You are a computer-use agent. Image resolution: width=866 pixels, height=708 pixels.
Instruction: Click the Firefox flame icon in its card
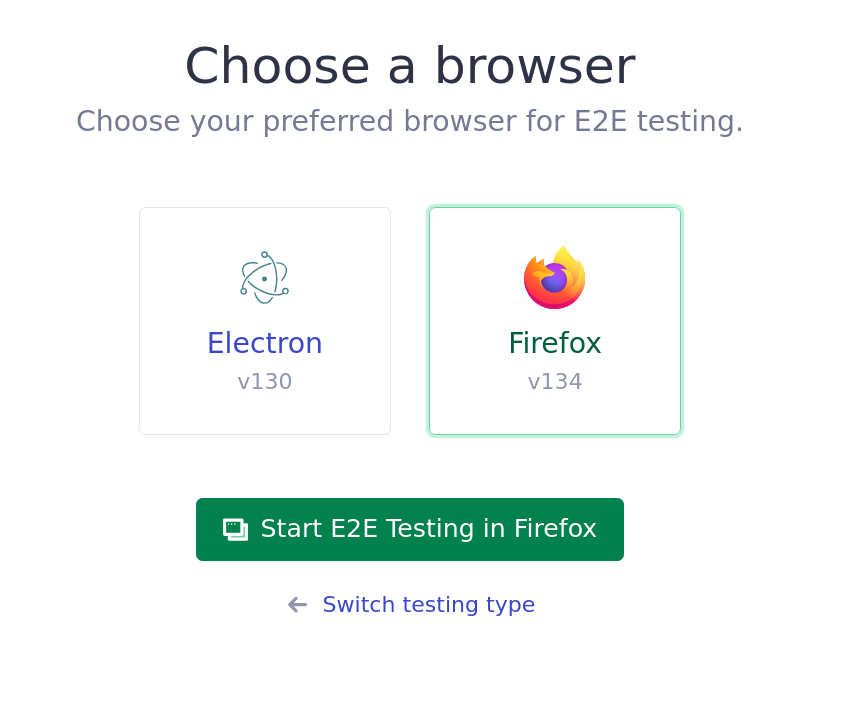(x=554, y=277)
